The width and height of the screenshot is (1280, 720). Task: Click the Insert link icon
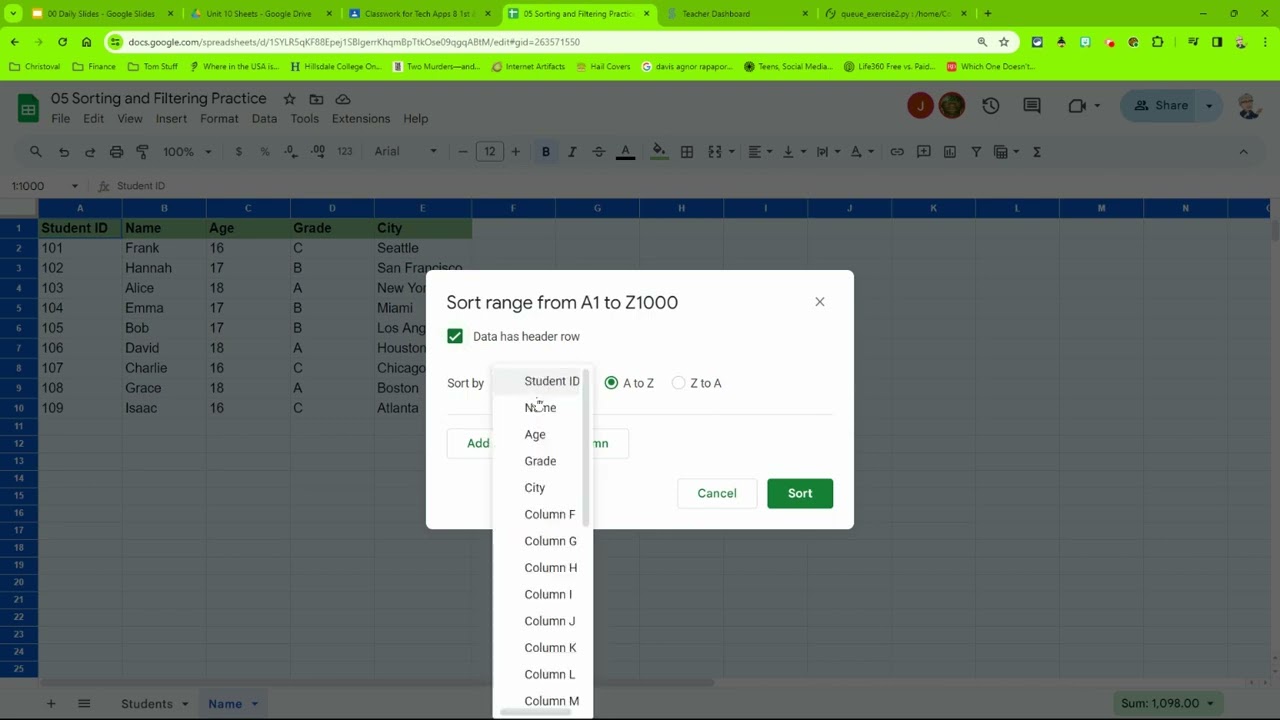[x=897, y=152]
